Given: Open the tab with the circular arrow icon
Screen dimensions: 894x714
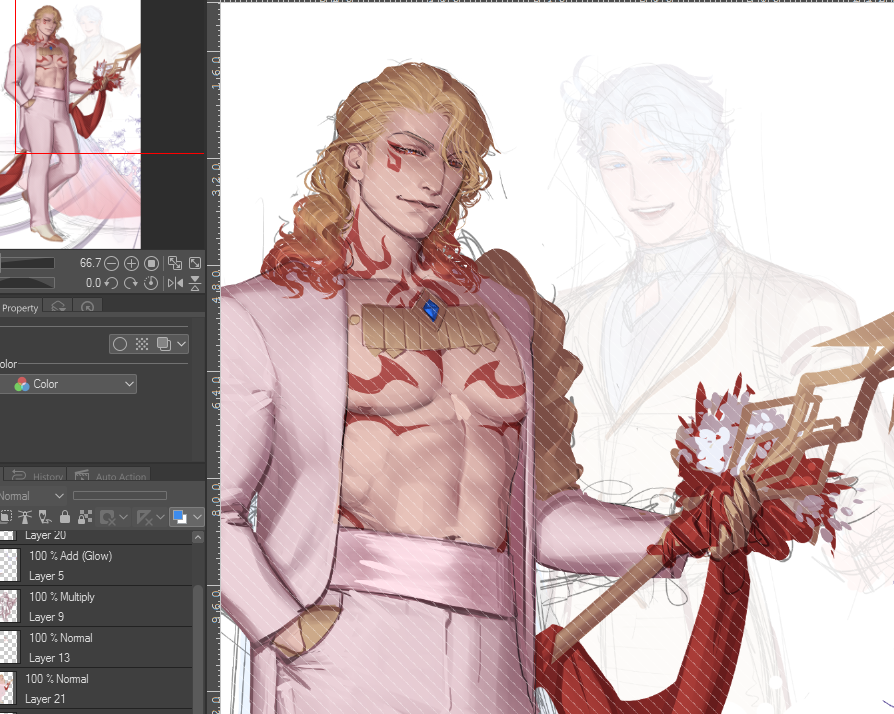Looking at the screenshot, I should pyautogui.click(x=87, y=307).
